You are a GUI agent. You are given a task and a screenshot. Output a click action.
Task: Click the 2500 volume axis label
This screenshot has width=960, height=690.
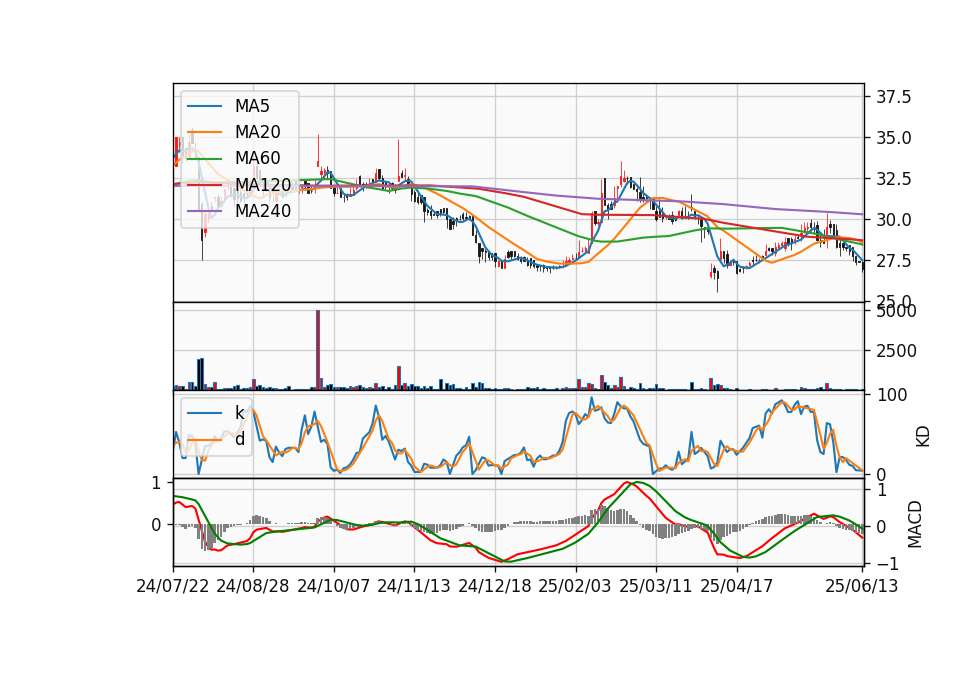[x=896, y=351]
